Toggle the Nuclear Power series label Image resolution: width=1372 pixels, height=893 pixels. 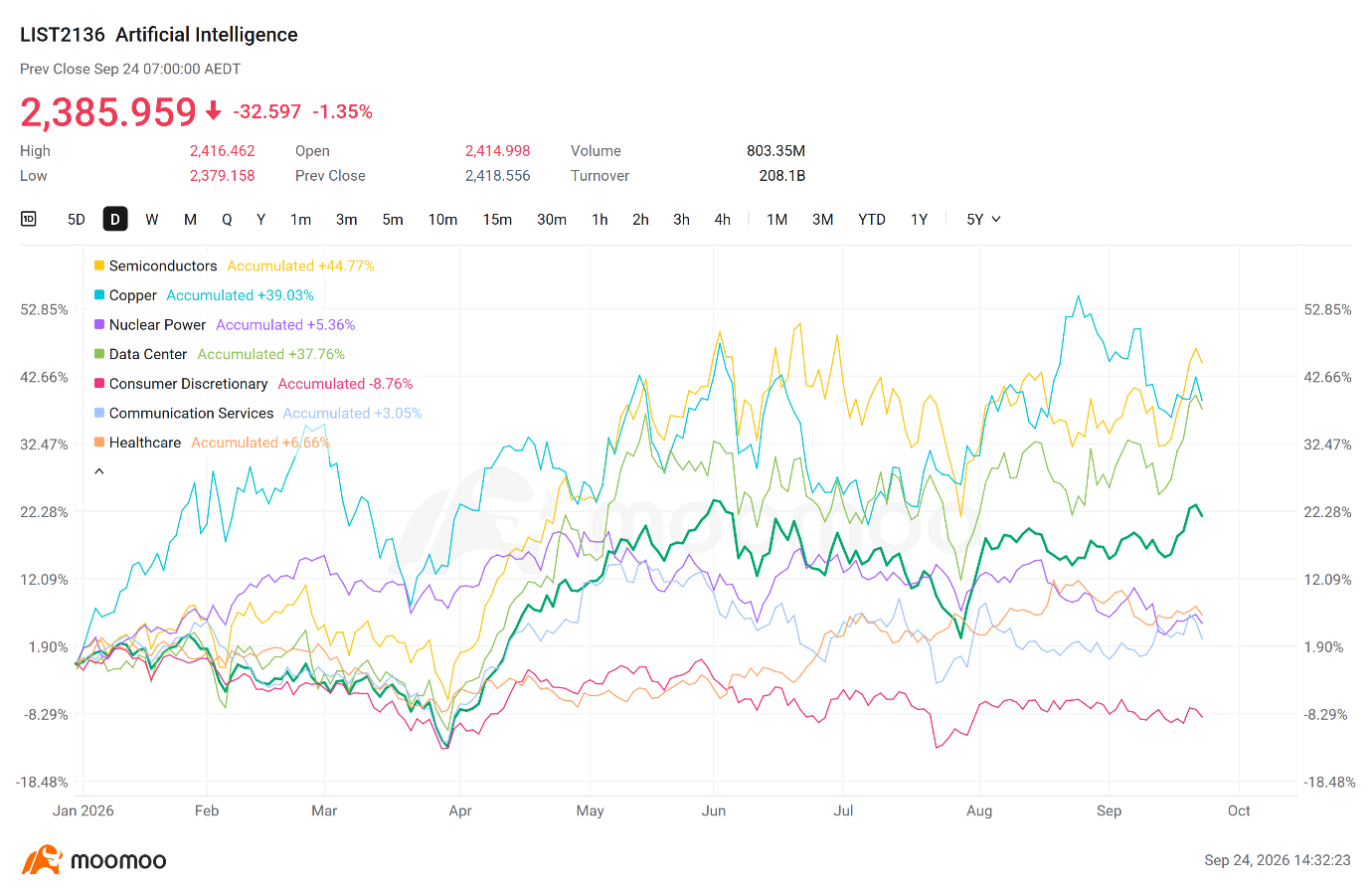pyautogui.click(x=157, y=324)
